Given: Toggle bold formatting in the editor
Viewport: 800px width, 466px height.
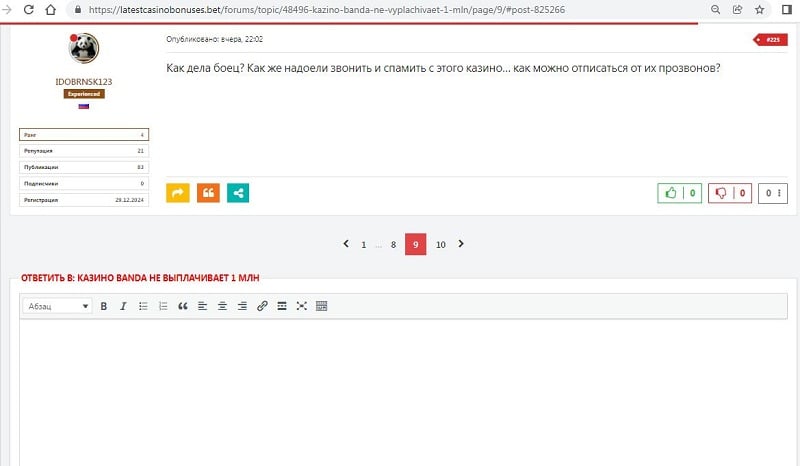Looking at the screenshot, I should pos(103,306).
